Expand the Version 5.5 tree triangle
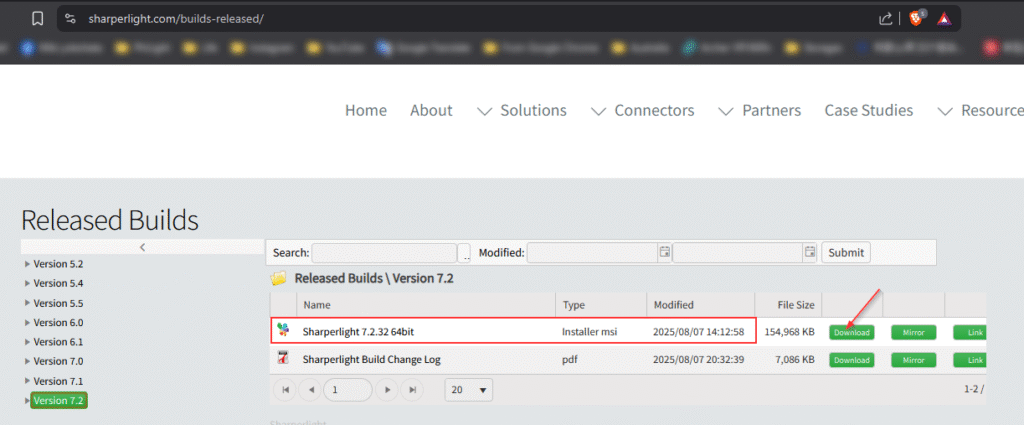Image resolution: width=1024 pixels, height=425 pixels. click(27, 303)
